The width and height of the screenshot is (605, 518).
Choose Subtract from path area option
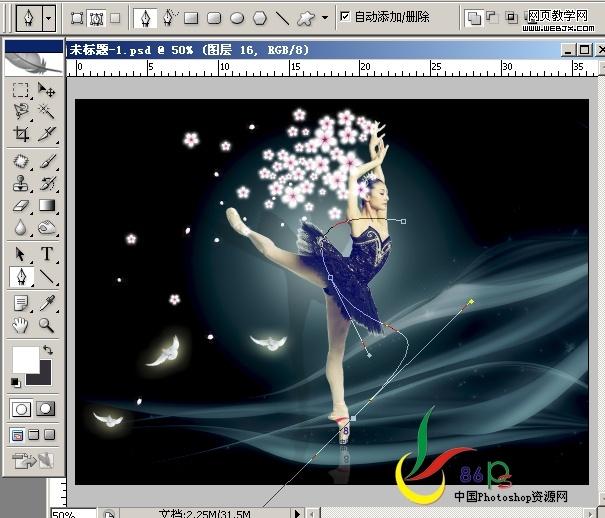tap(492, 17)
